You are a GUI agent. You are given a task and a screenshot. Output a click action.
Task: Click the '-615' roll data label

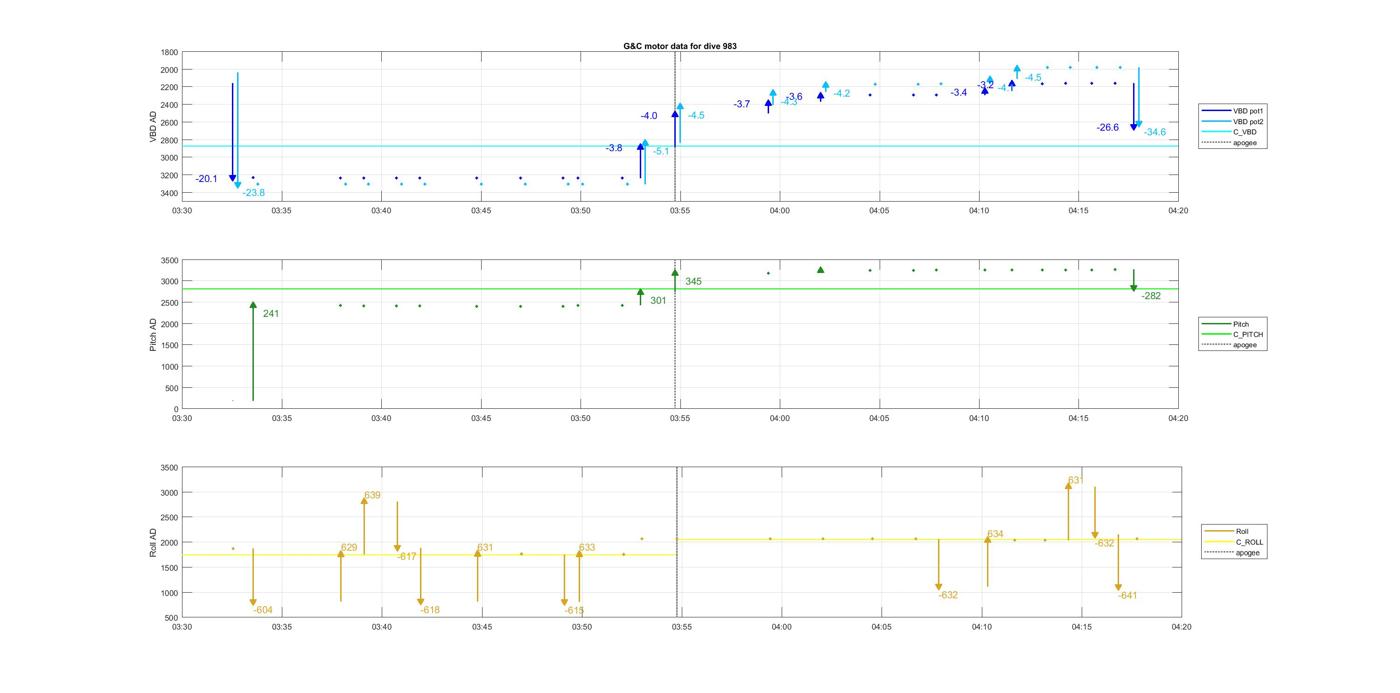point(574,610)
